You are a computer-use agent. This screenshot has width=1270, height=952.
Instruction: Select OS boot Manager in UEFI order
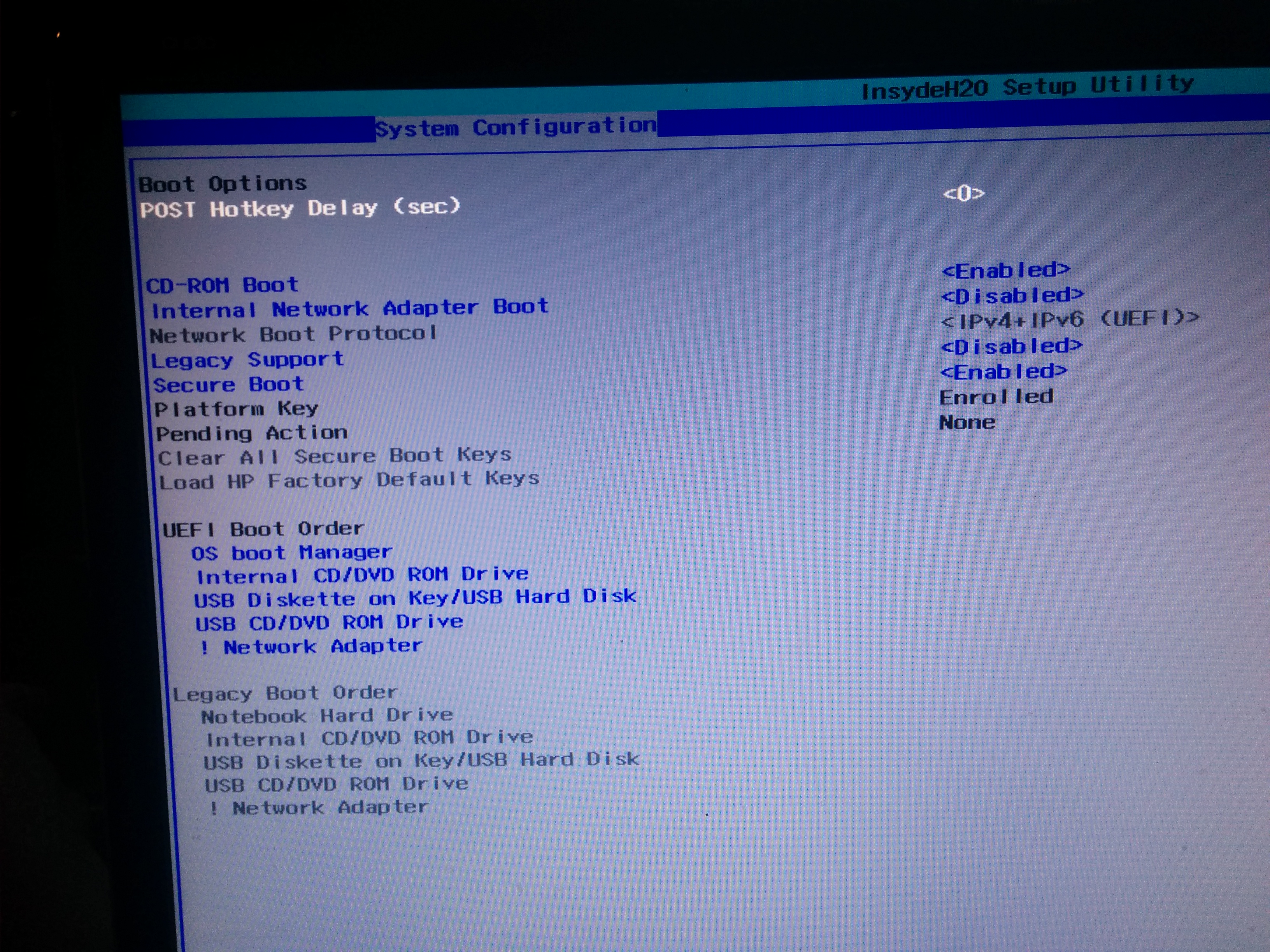click(292, 553)
